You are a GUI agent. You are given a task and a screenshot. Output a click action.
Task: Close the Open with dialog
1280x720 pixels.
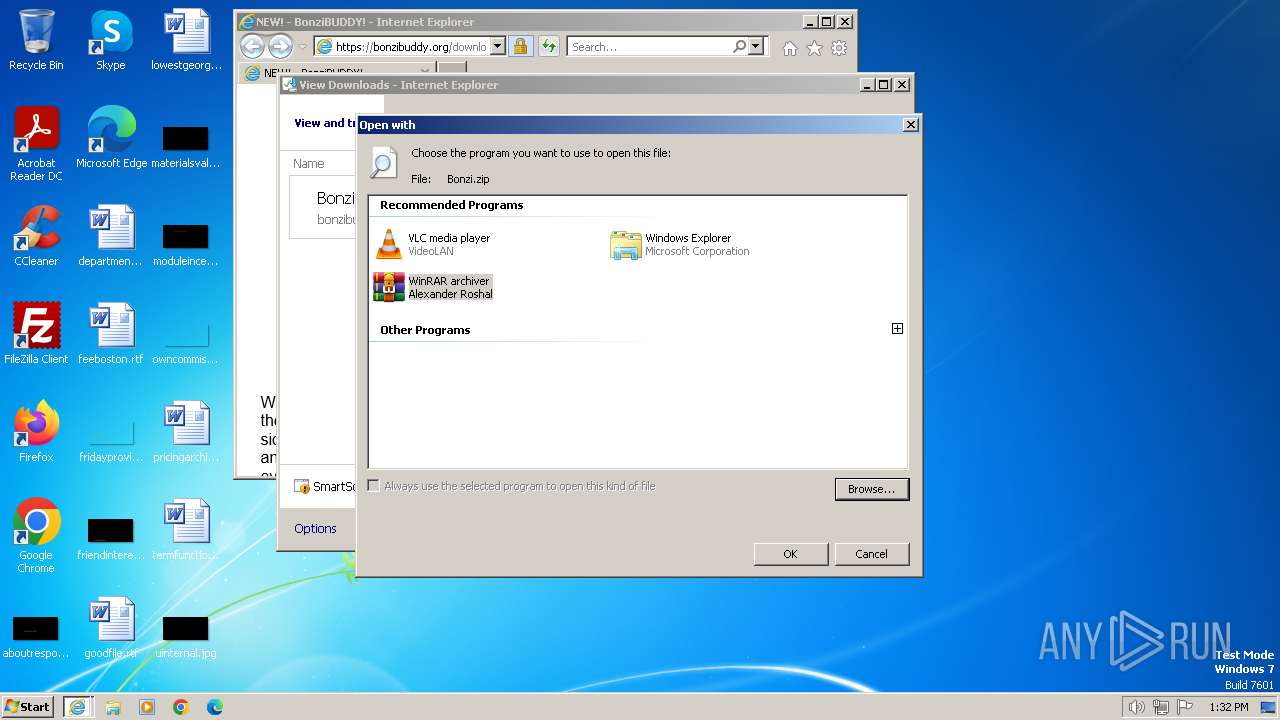(x=910, y=125)
